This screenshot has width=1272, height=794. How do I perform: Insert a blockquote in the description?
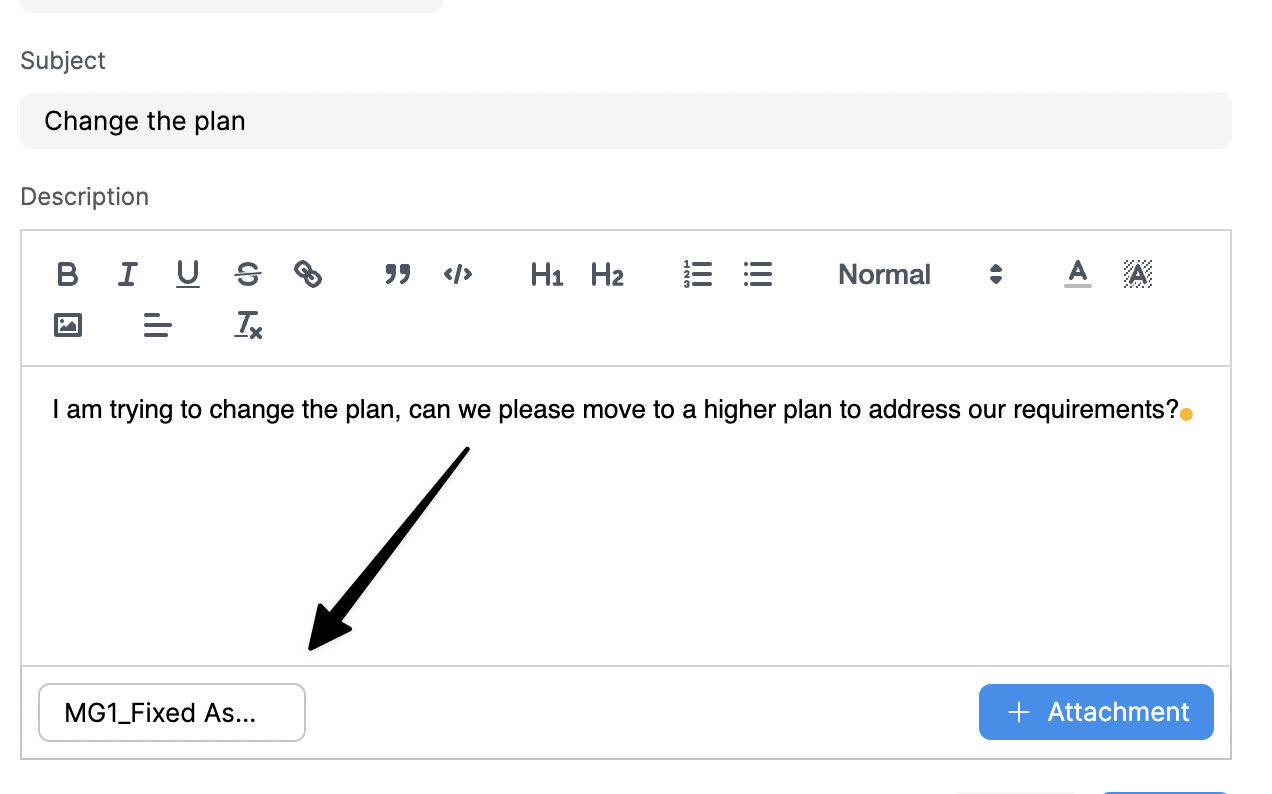[x=397, y=274]
